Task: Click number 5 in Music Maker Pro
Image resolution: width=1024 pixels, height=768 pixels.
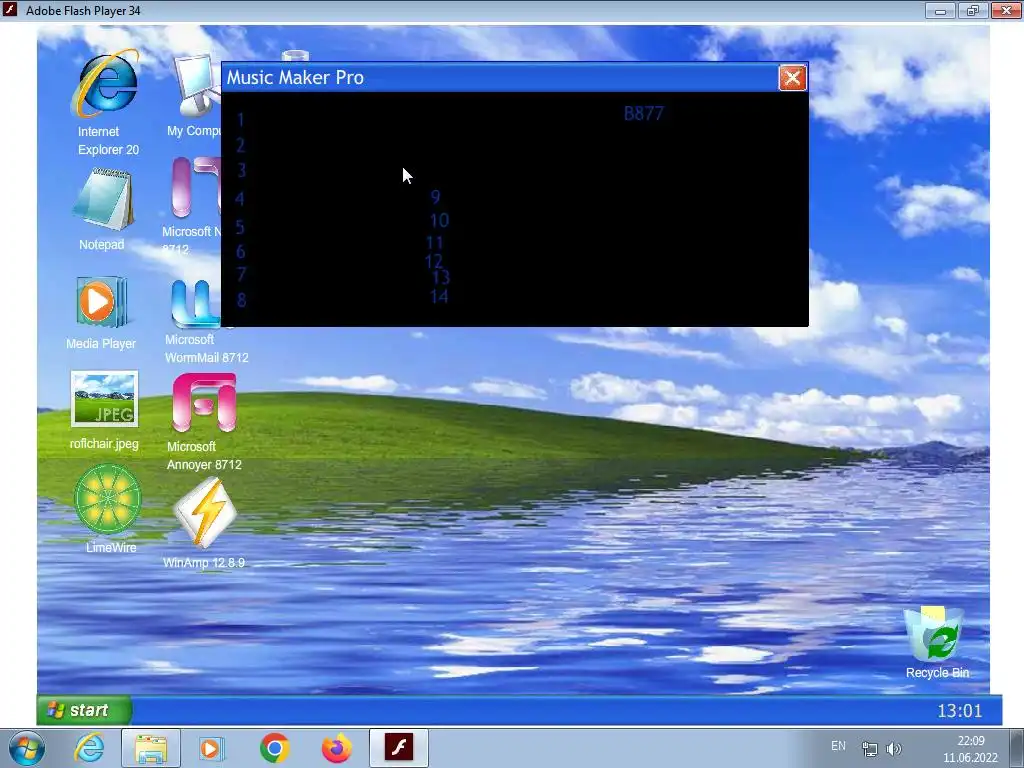Action: pyautogui.click(x=240, y=227)
